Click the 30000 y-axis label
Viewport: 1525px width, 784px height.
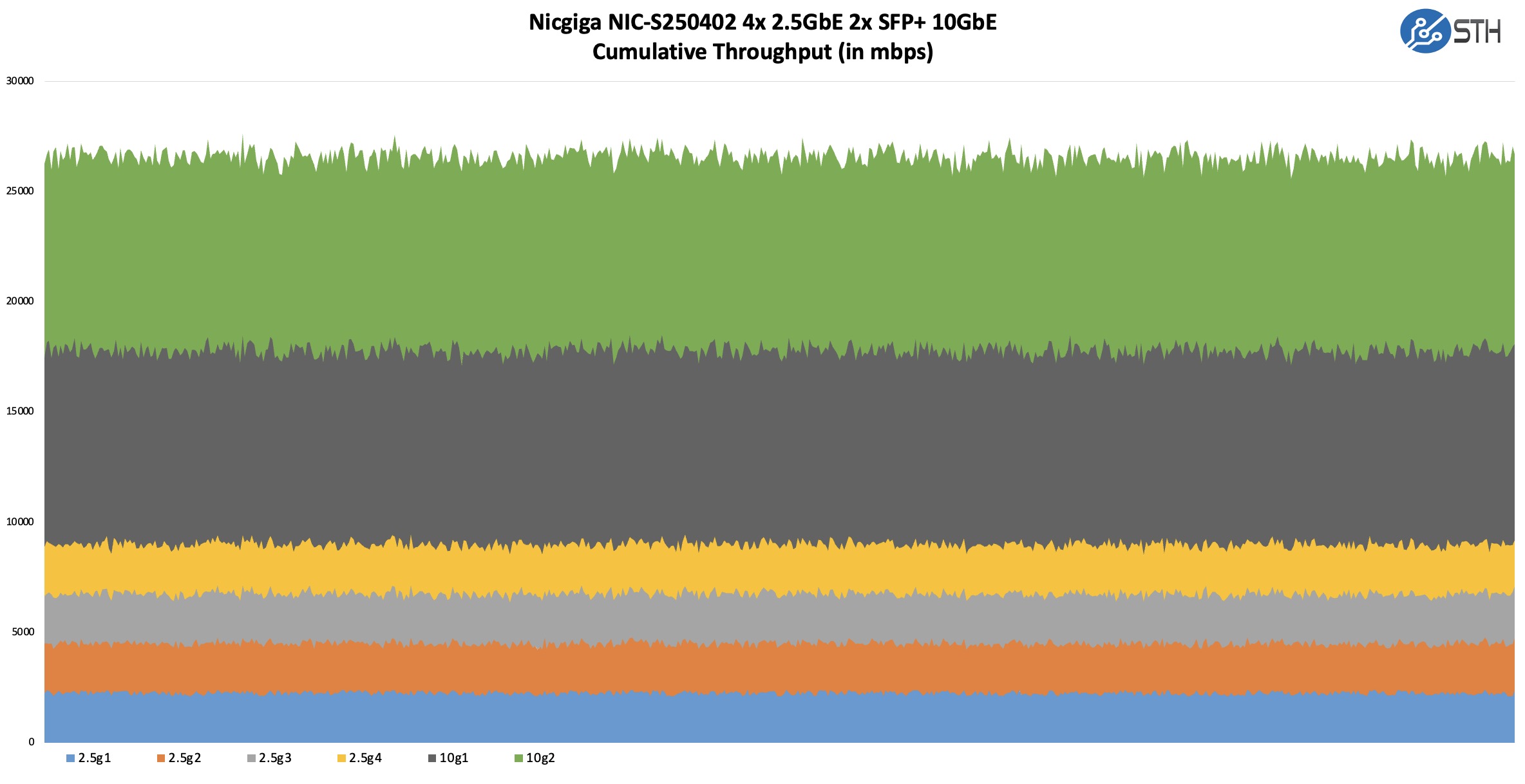20,81
